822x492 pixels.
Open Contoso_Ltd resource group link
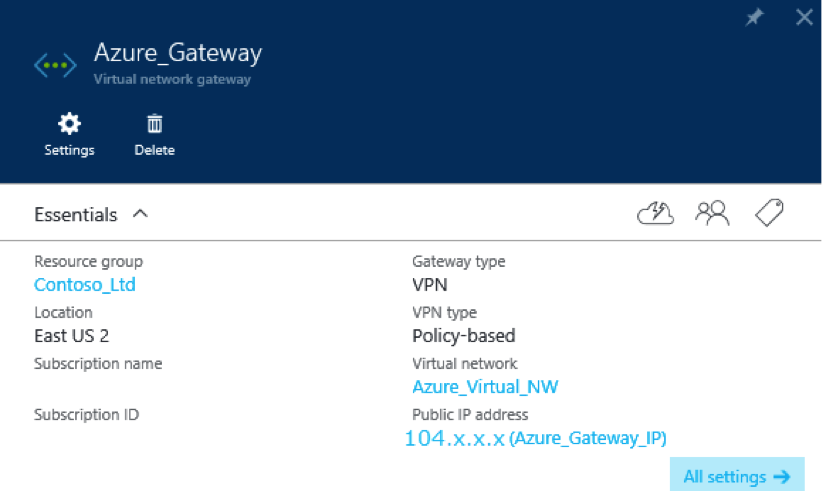(x=85, y=285)
